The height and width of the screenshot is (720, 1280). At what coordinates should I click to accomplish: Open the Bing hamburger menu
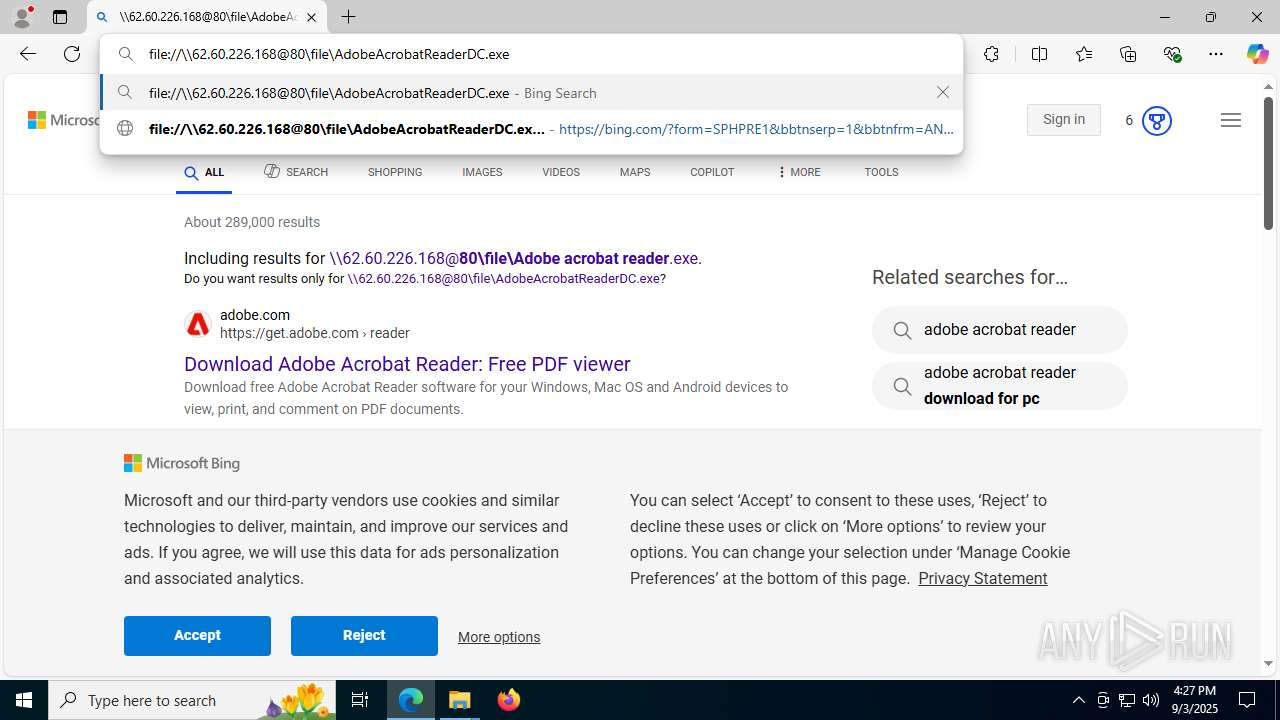point(1231,120)
